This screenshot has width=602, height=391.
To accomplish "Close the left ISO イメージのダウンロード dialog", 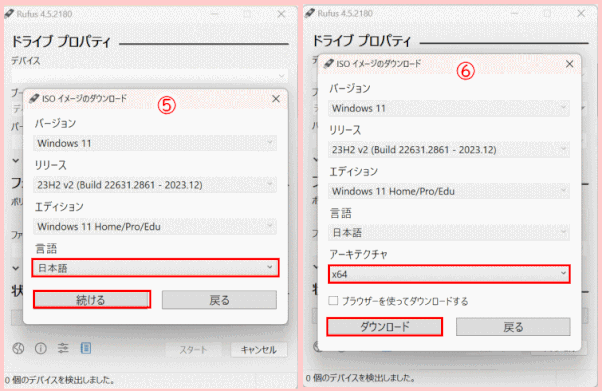I will 276,99.
